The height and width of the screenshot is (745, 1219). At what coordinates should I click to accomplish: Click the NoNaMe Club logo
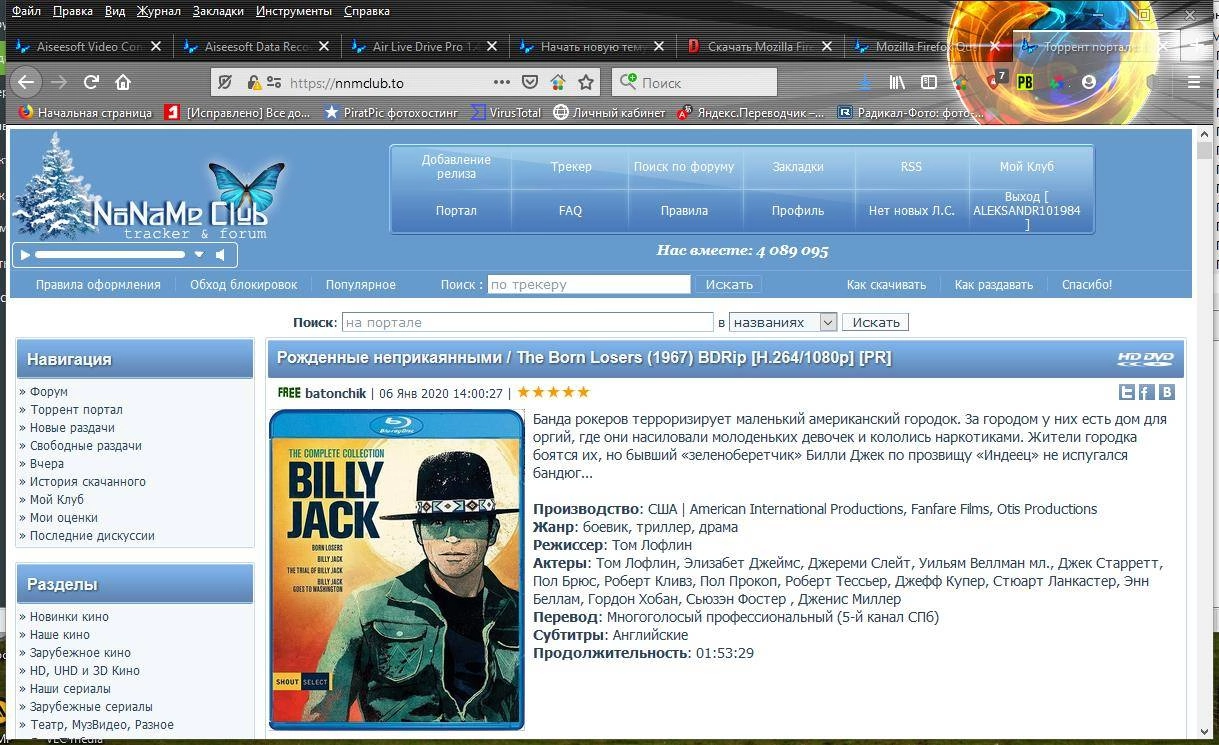tap(148, 190)
